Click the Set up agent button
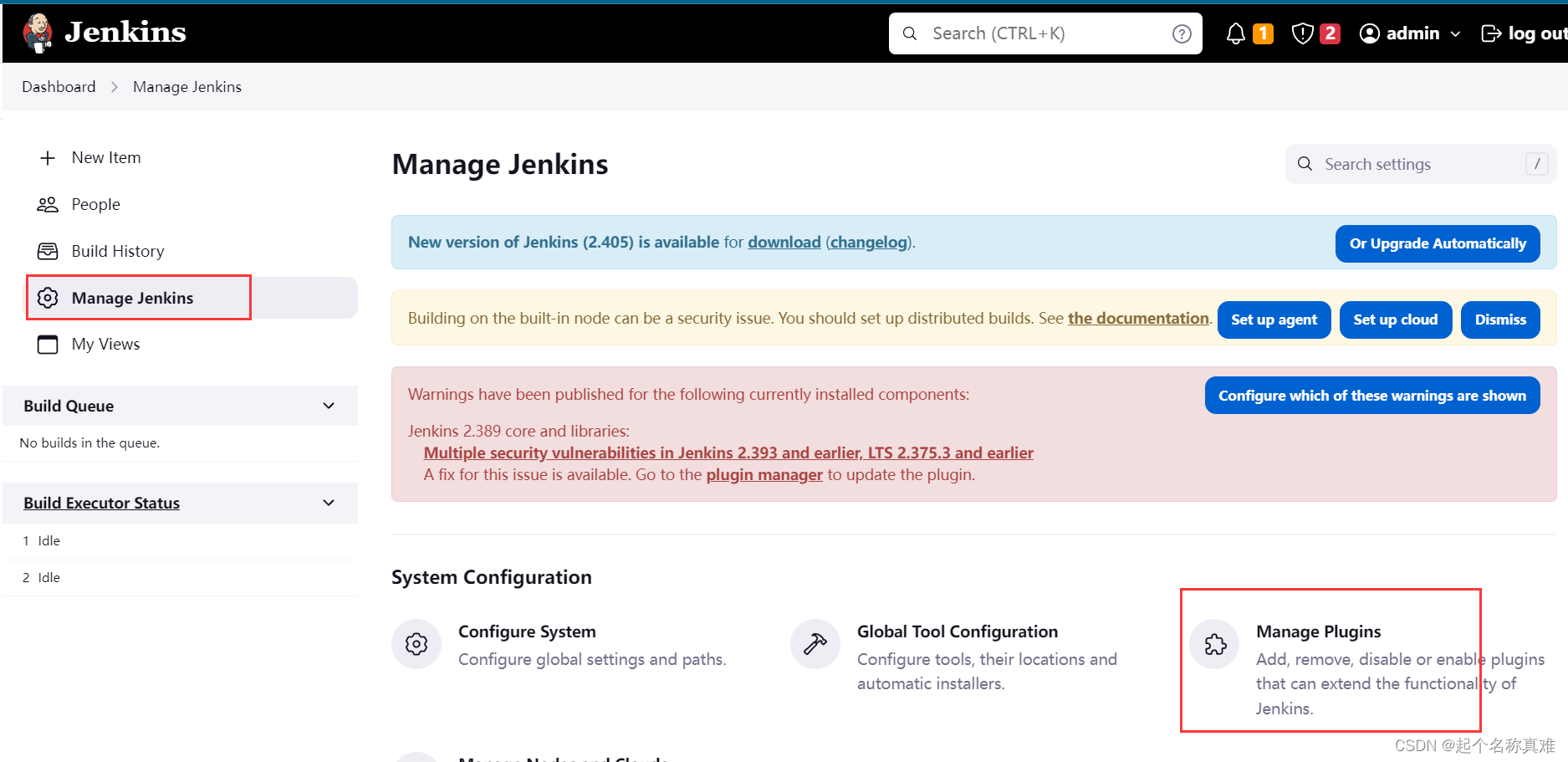The width and height of the screenshot is (1568, 762). tap(1274, 320)
